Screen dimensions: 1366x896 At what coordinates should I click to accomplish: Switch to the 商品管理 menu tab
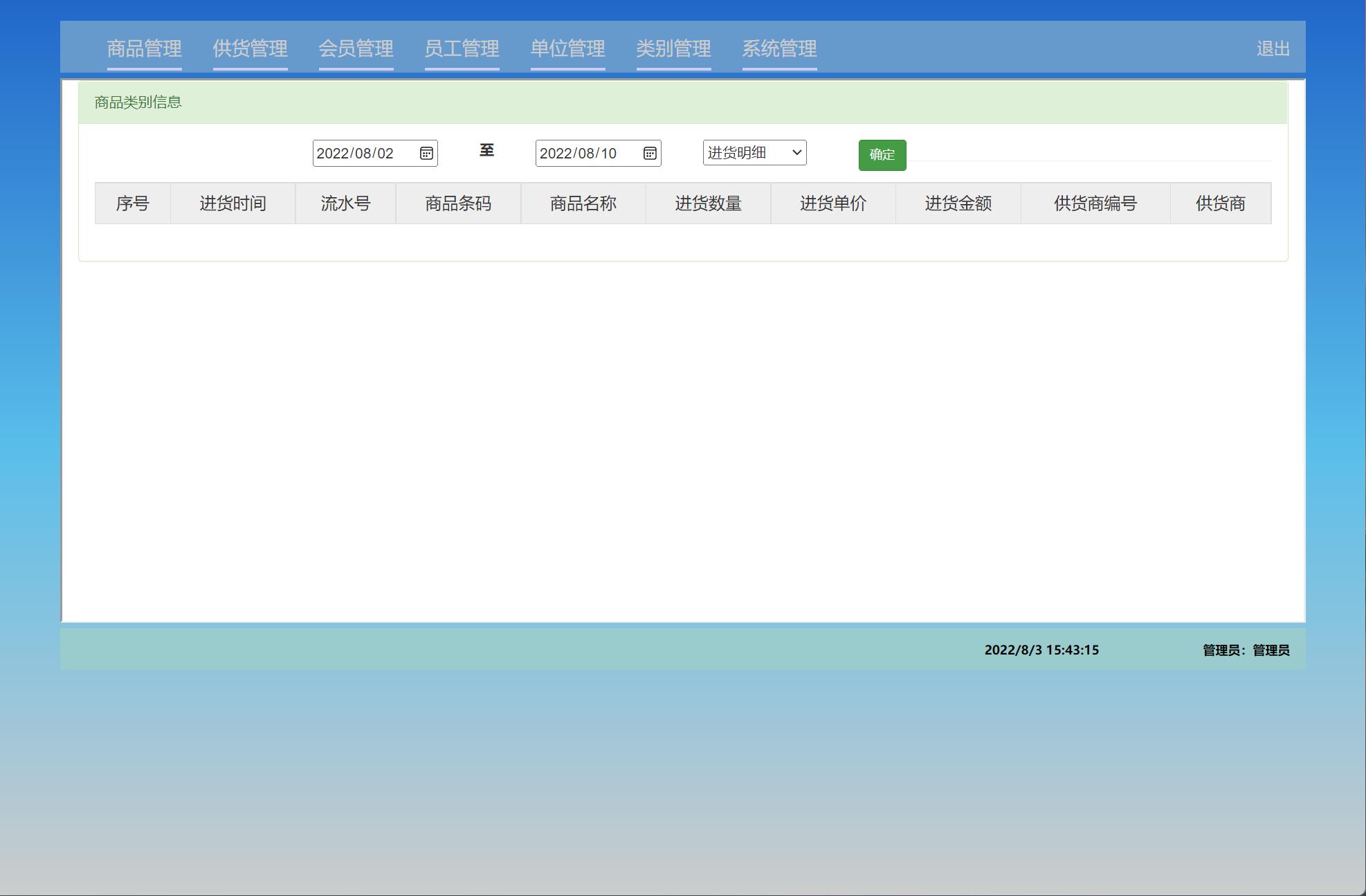coord(143,49)
